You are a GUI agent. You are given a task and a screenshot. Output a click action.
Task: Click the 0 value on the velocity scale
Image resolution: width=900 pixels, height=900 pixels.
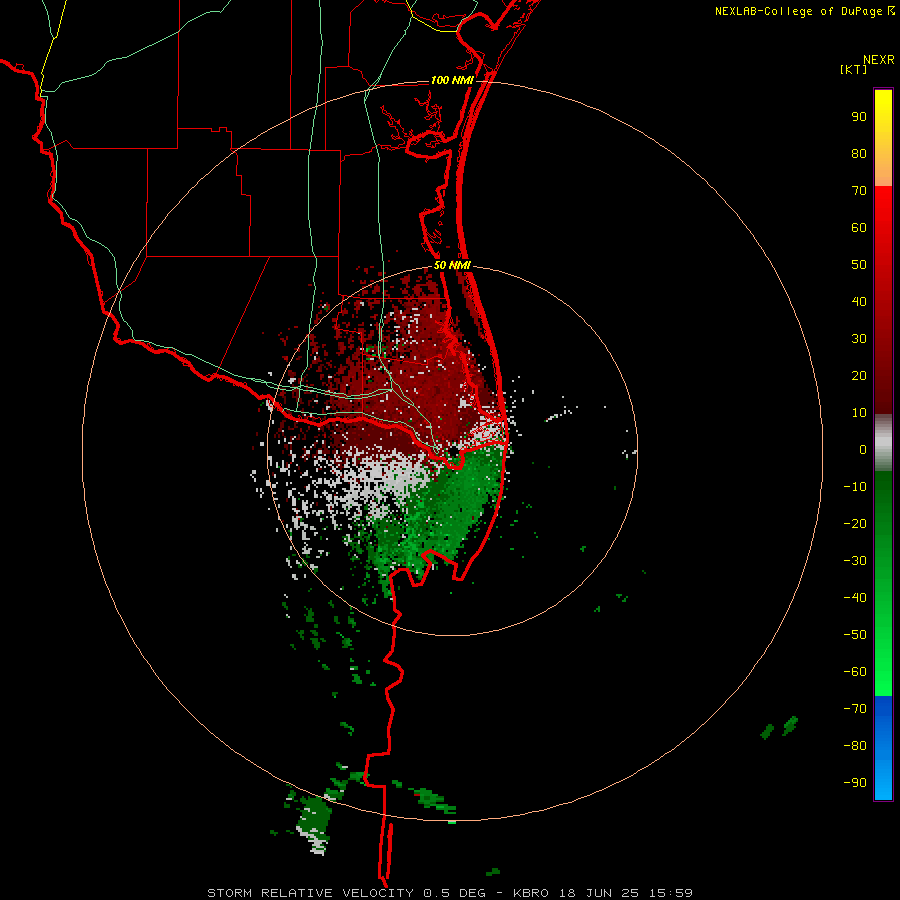[x=863, y=449]
